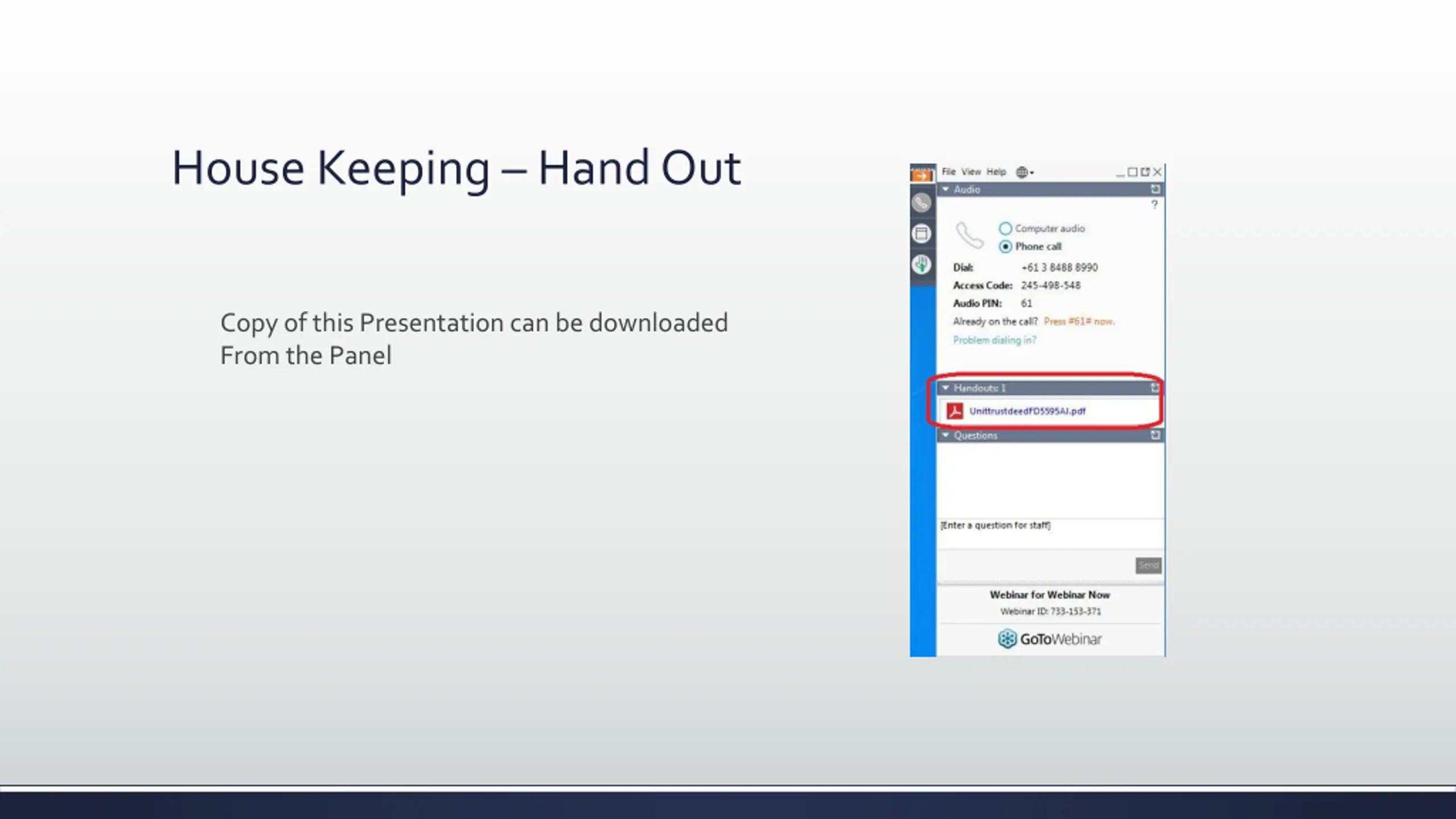
Task: Select Computer audio radio button
Action: pos(1005,229)
